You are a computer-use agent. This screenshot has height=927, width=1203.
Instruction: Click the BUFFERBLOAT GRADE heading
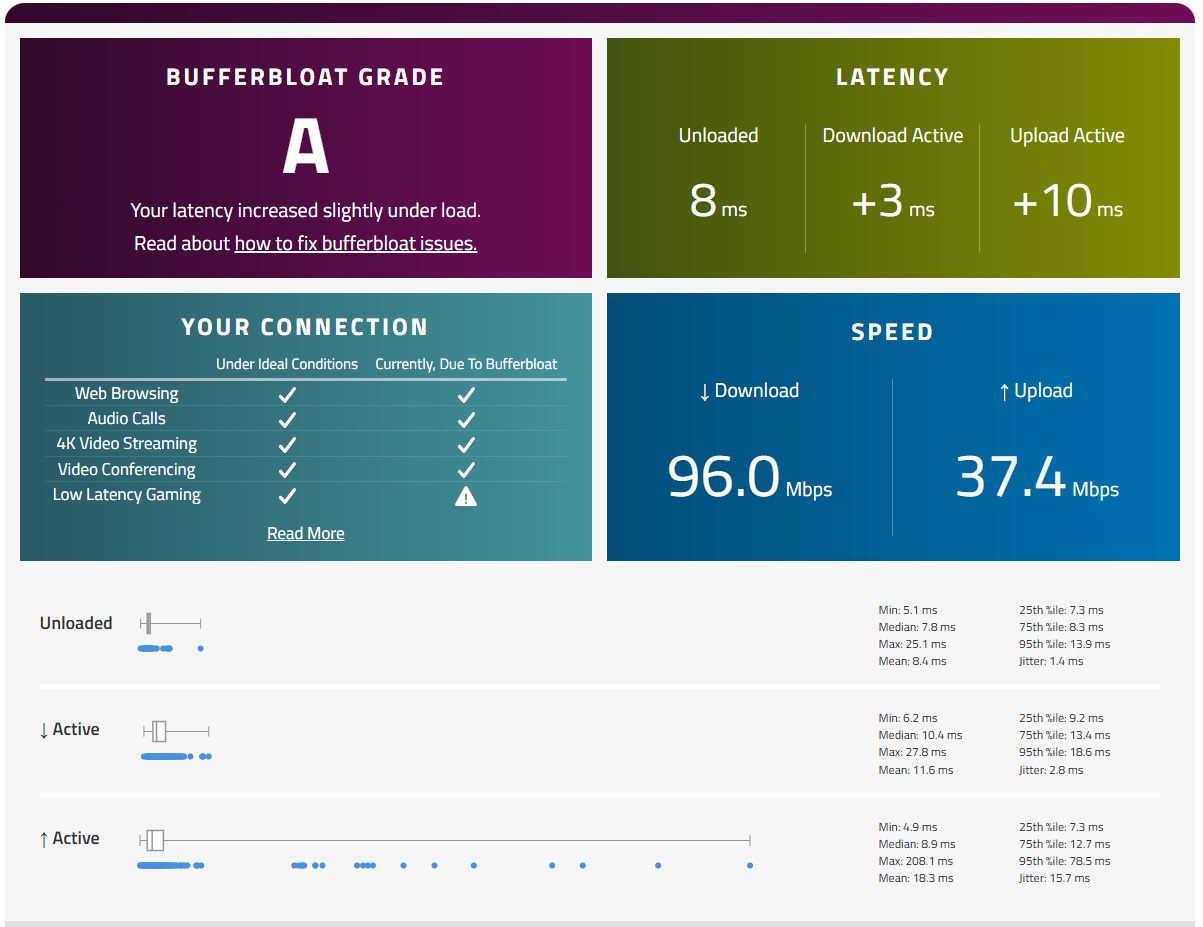(x=305, y=77)
